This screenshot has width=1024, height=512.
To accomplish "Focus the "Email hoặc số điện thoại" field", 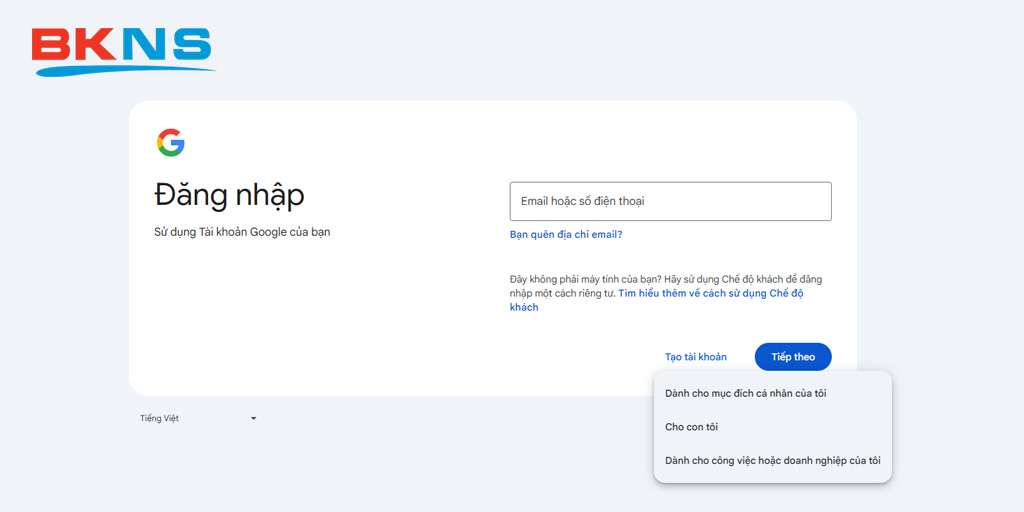I will point(670,201).
